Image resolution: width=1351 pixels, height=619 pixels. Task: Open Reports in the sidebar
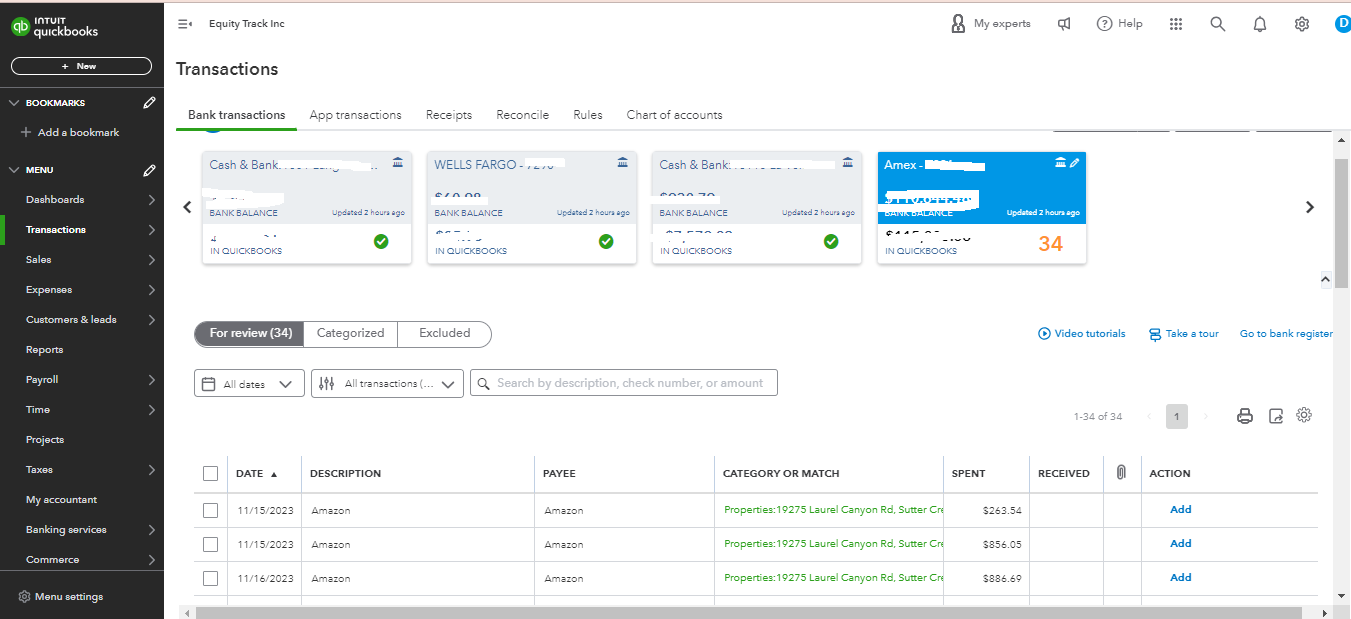44,350
